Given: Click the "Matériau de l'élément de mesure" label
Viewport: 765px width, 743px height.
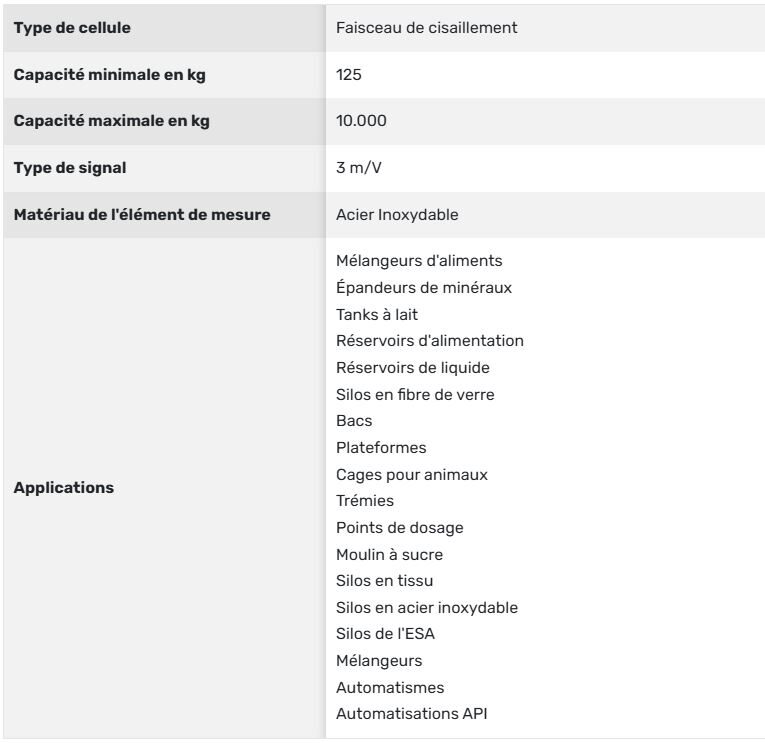Looking at the screenshot, I should (142, 214).
